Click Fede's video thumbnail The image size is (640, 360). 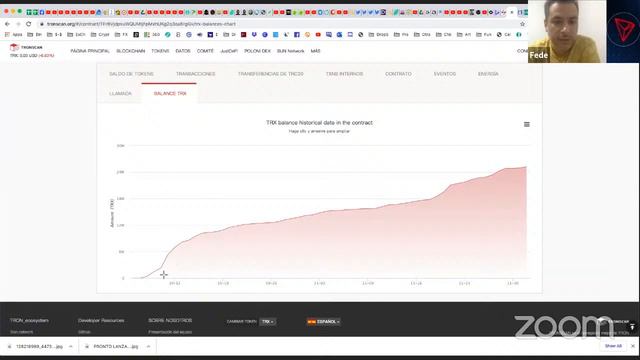[x=567, y=31]
